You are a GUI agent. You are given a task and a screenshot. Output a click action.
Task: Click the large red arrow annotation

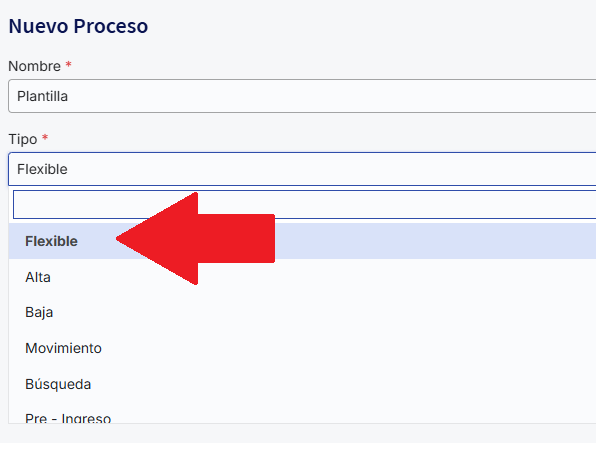point(195,238)
